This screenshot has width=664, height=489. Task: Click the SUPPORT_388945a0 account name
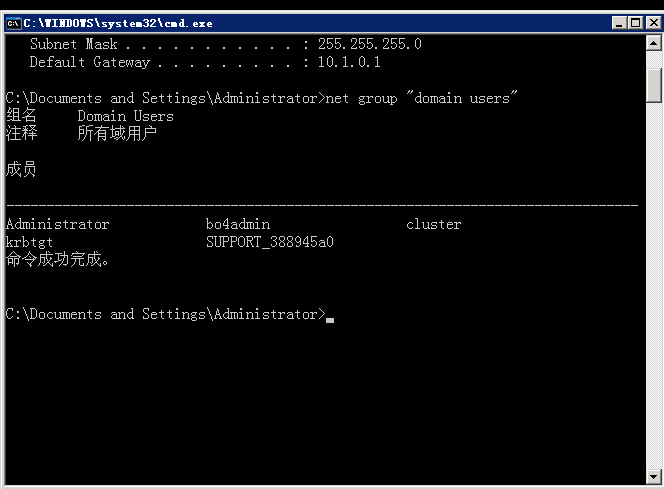(x=270, y=242)
